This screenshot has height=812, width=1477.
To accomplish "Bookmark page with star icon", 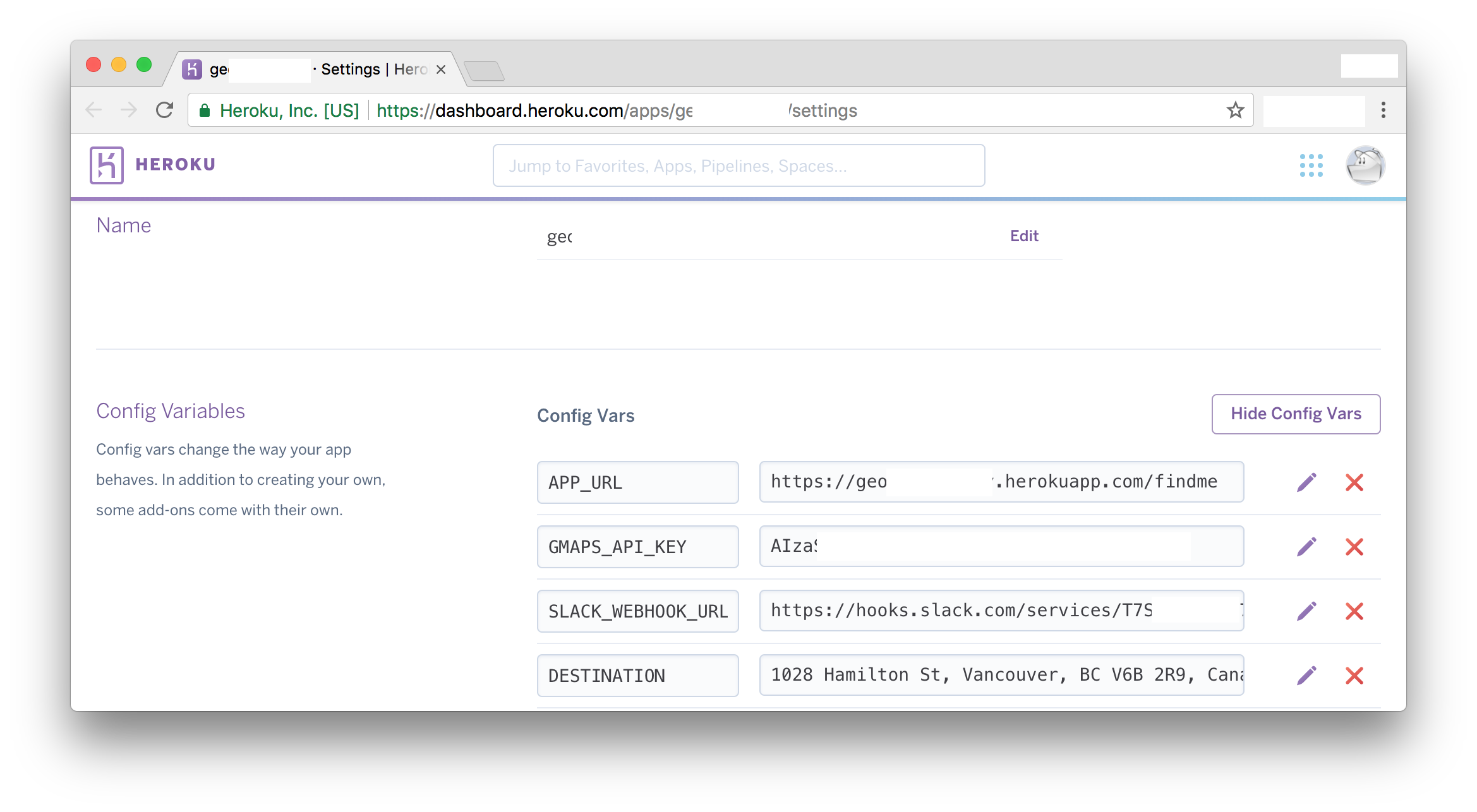I will click(1235, 110).
